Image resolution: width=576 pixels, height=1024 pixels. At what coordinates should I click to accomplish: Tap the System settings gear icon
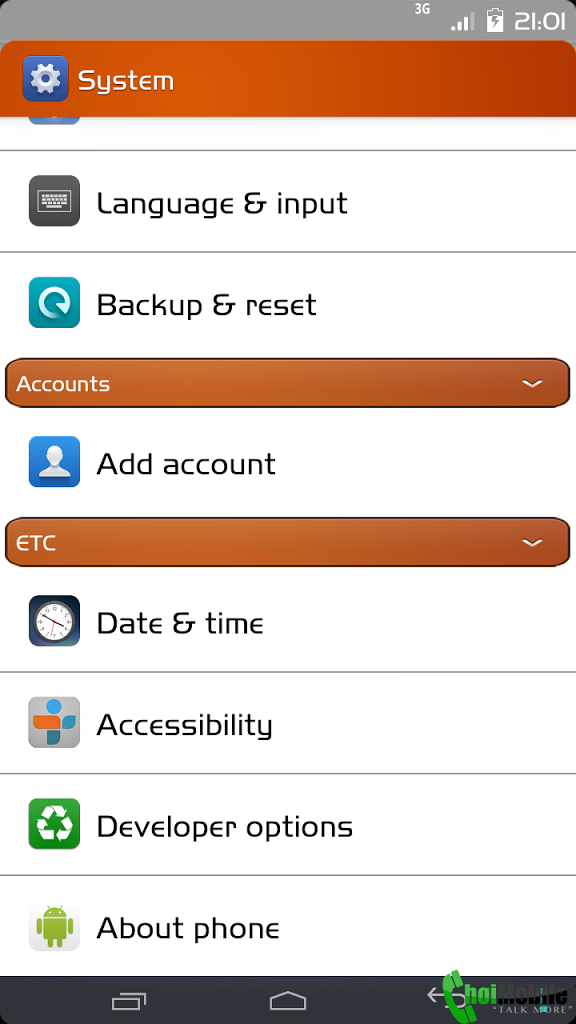(x=45, y=79)
